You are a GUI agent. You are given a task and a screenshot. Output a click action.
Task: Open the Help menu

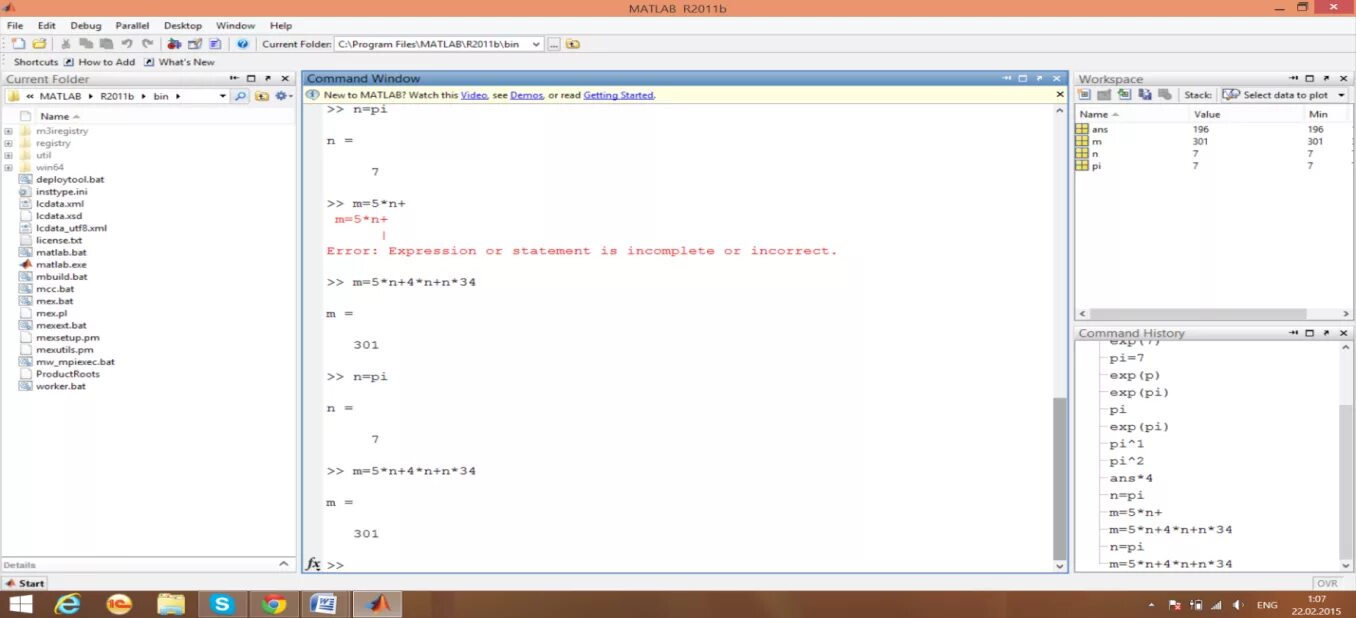pyautogui.click(x=281, y=25)
